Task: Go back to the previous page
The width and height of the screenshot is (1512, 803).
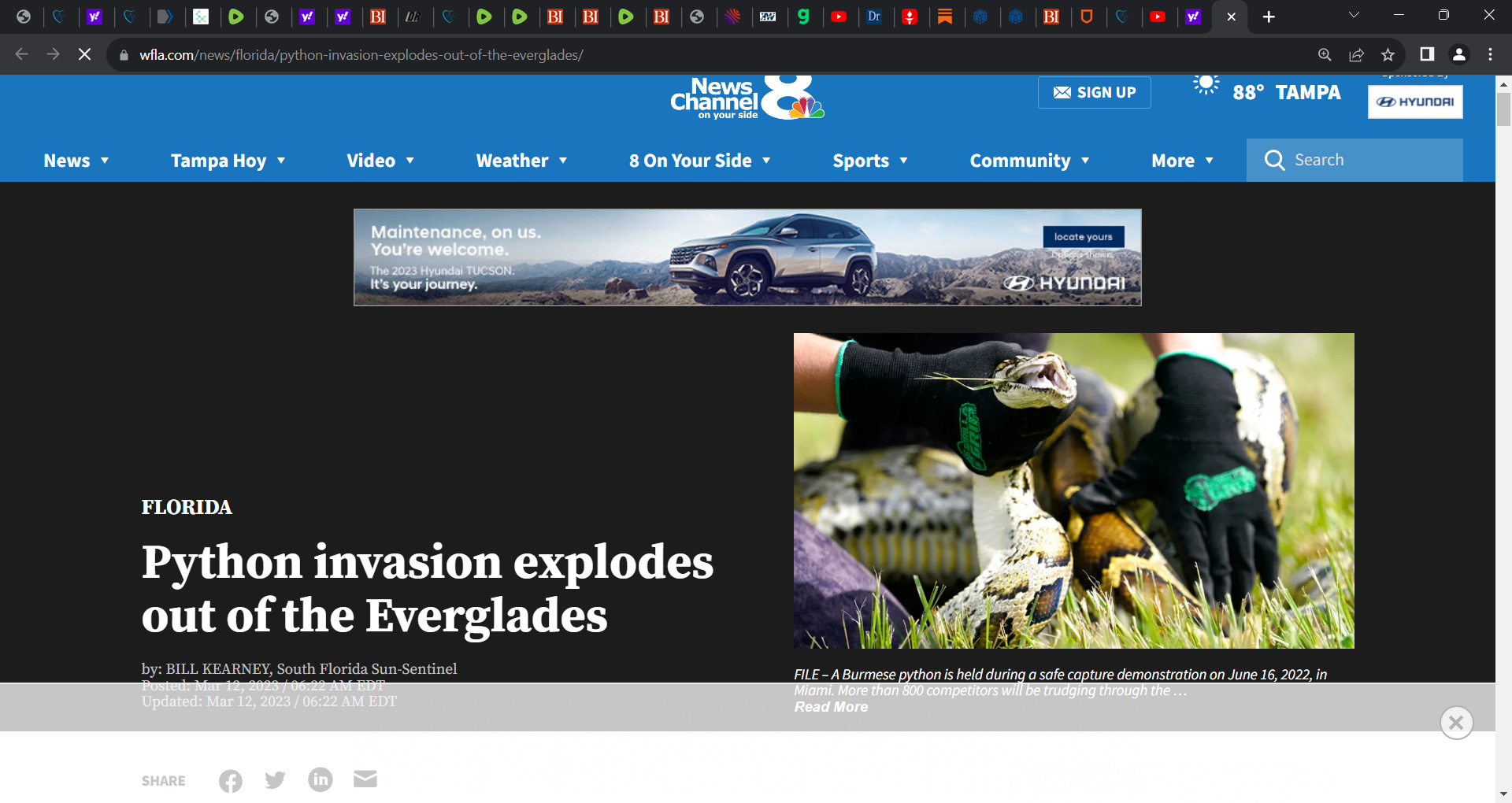Action: [x=22, y=54]
